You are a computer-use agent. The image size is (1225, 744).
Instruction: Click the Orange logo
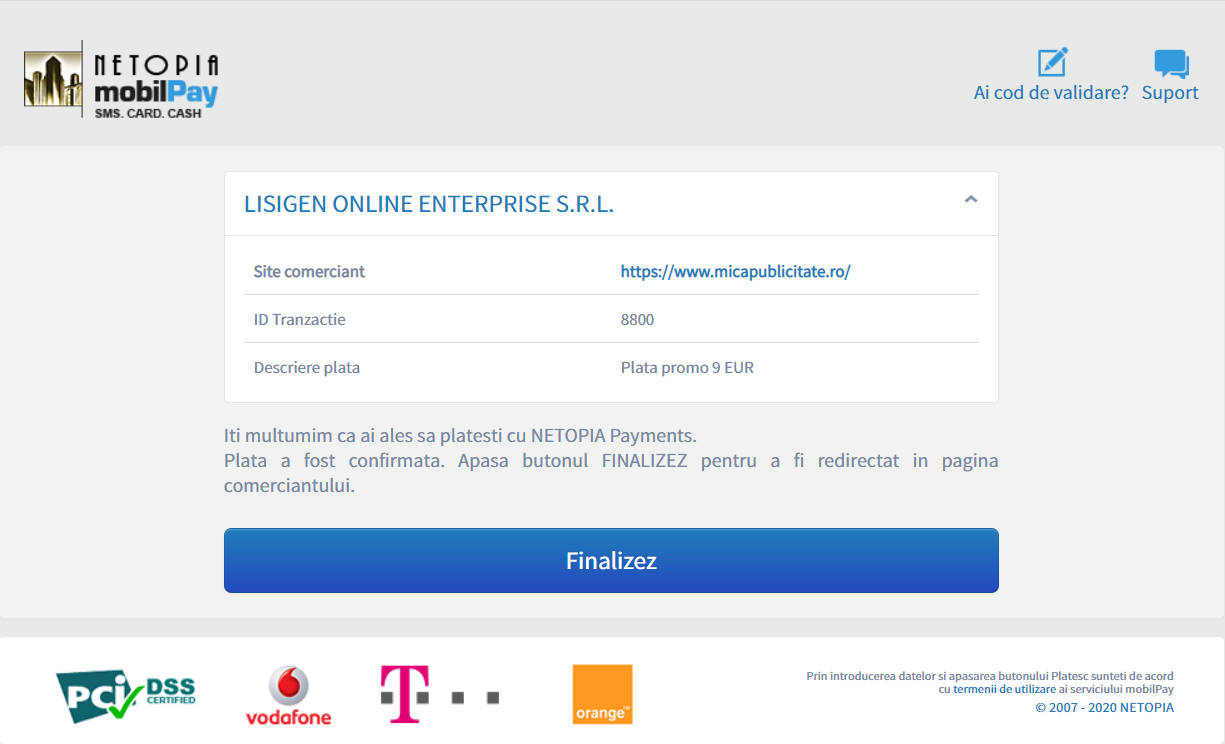603,694
